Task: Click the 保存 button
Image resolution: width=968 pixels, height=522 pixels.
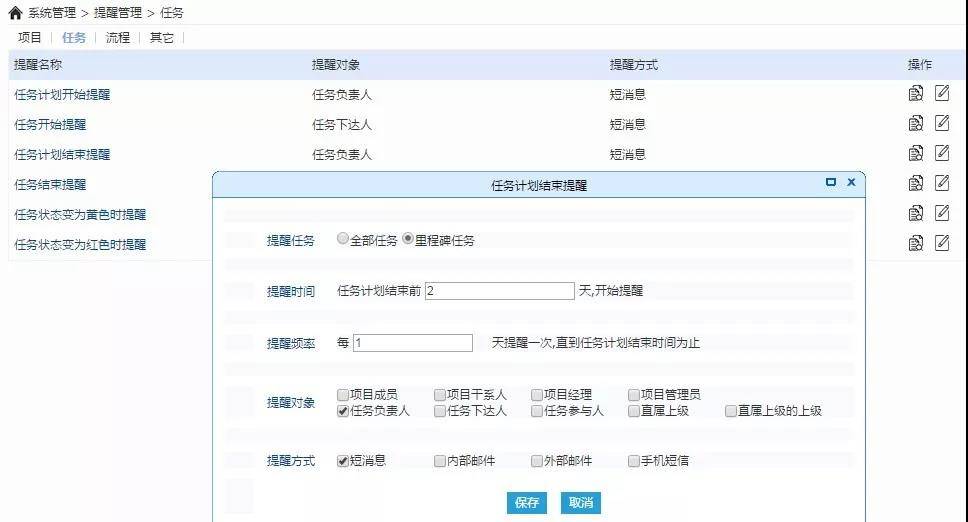Action: coord(527,503)
